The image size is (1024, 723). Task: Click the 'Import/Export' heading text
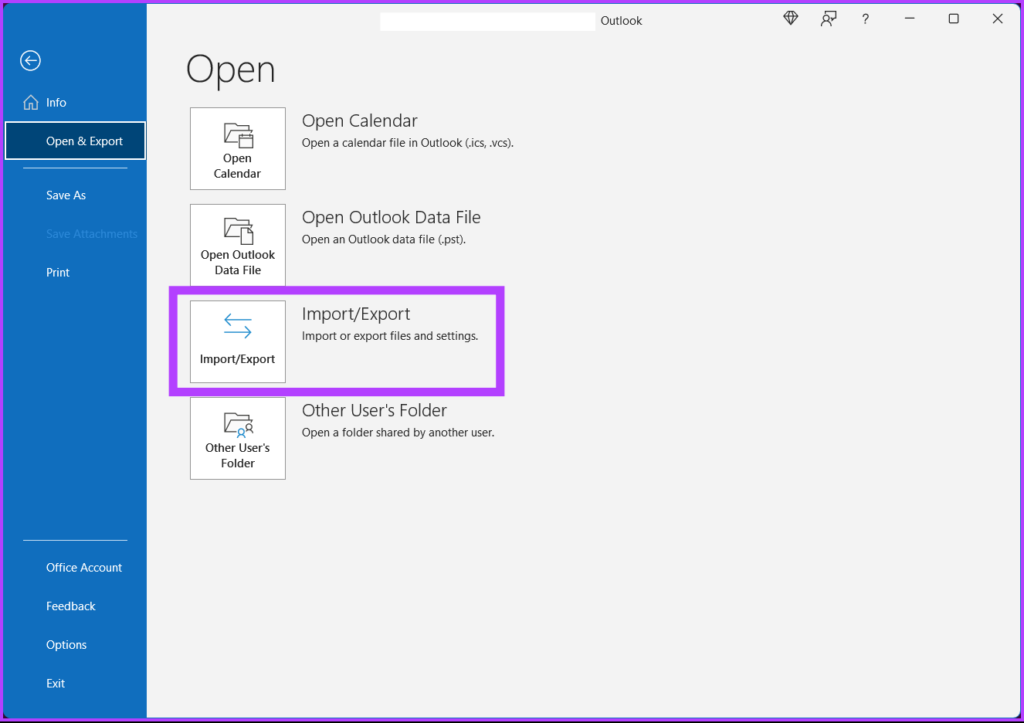(356, 314)
